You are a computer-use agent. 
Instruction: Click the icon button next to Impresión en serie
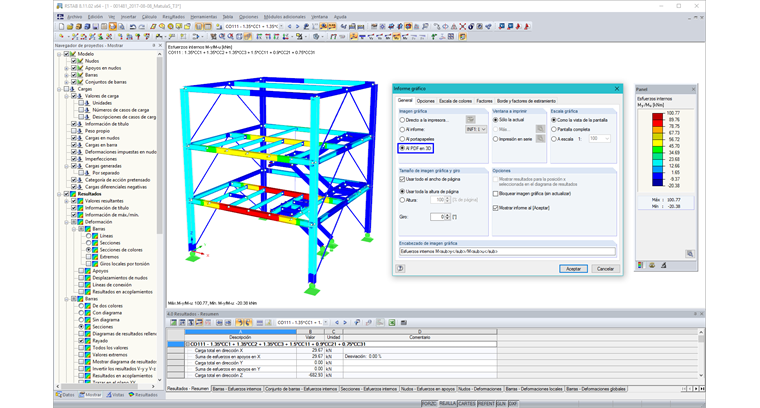pyautogui.click(x=540, y=139)
